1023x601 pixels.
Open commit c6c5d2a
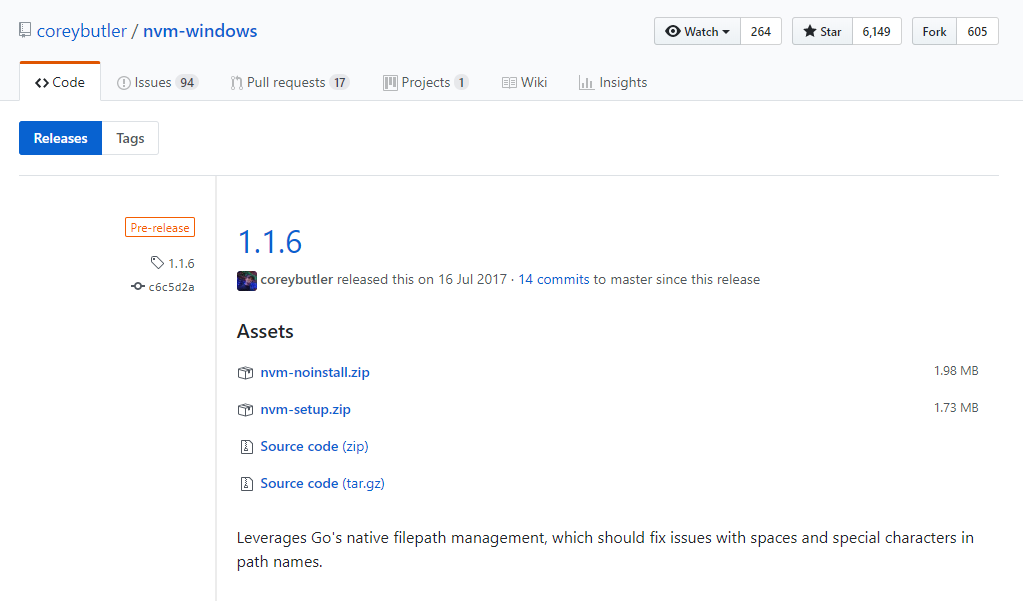pos(170,287)
